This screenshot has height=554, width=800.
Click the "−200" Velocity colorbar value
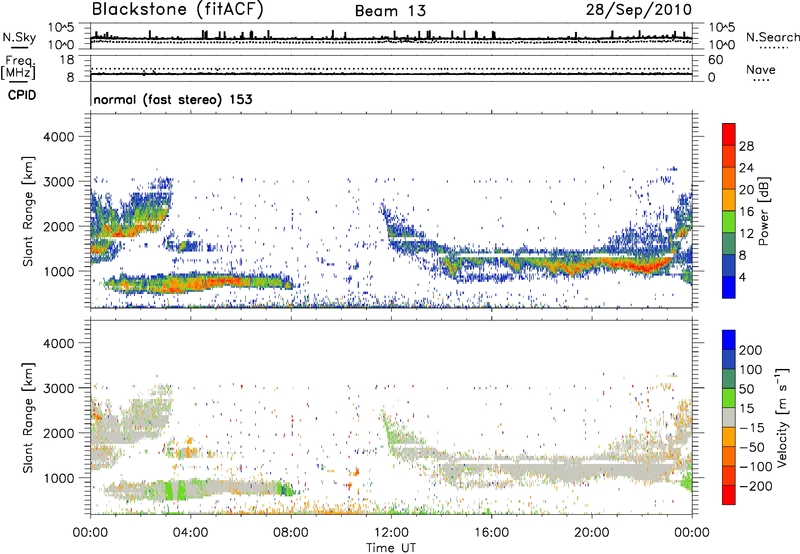pos(756,486)
